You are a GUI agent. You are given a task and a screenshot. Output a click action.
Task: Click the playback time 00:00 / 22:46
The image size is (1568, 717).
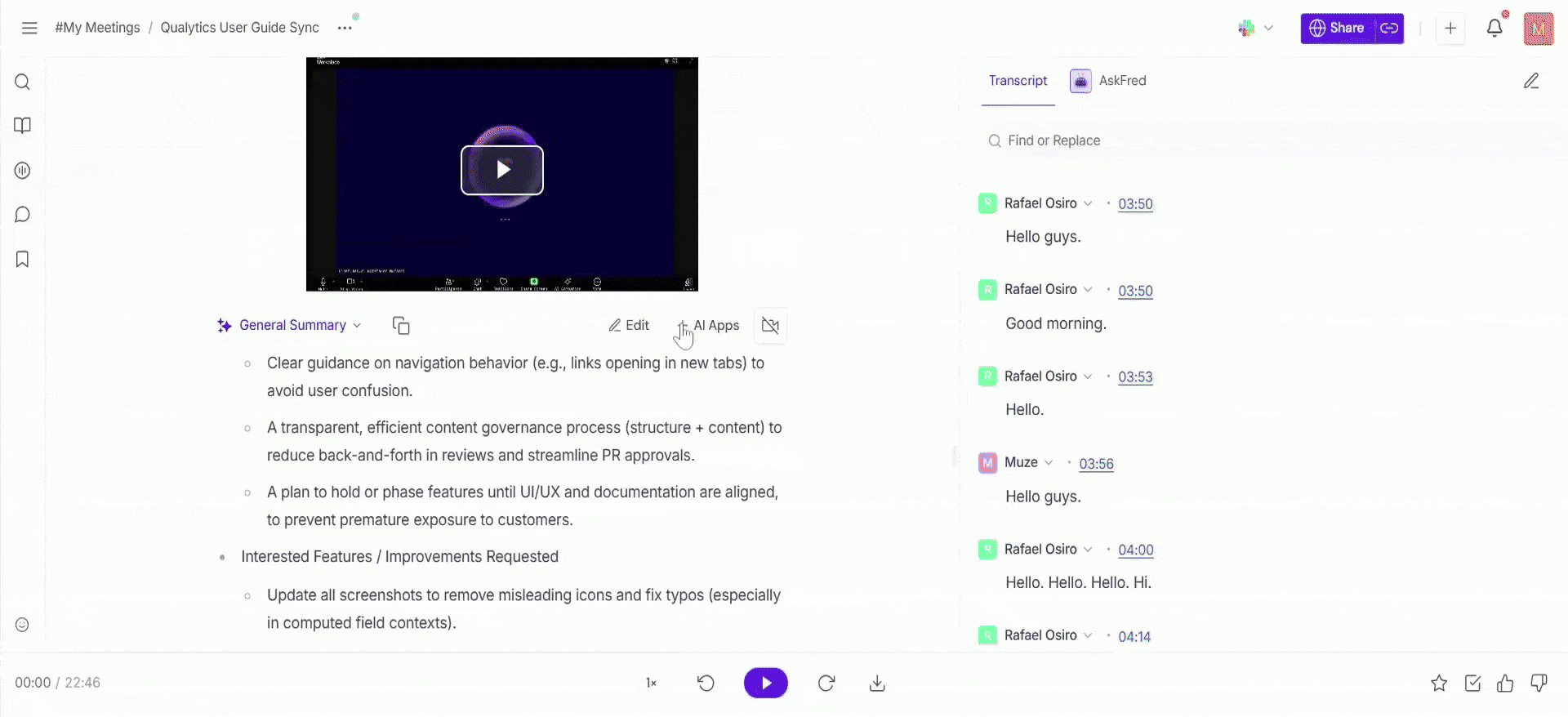coord(57,683)
